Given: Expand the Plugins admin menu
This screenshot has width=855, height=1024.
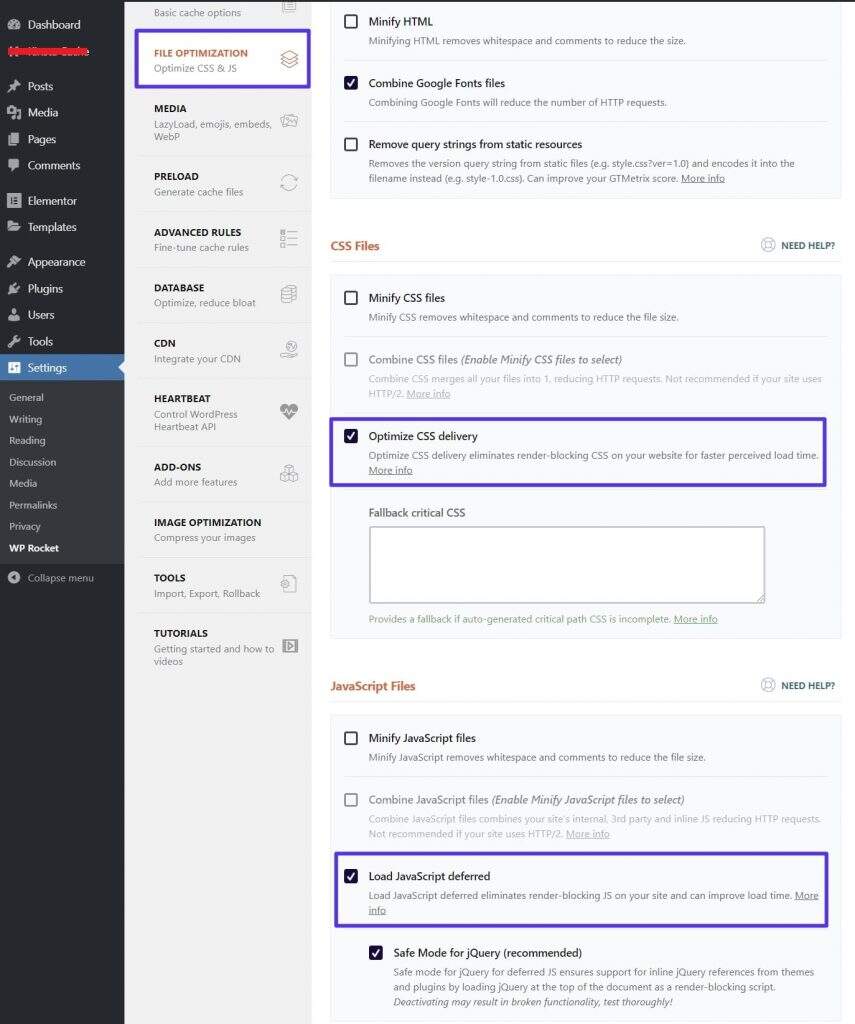Looking at the screenshot, I should click(45, 289).
